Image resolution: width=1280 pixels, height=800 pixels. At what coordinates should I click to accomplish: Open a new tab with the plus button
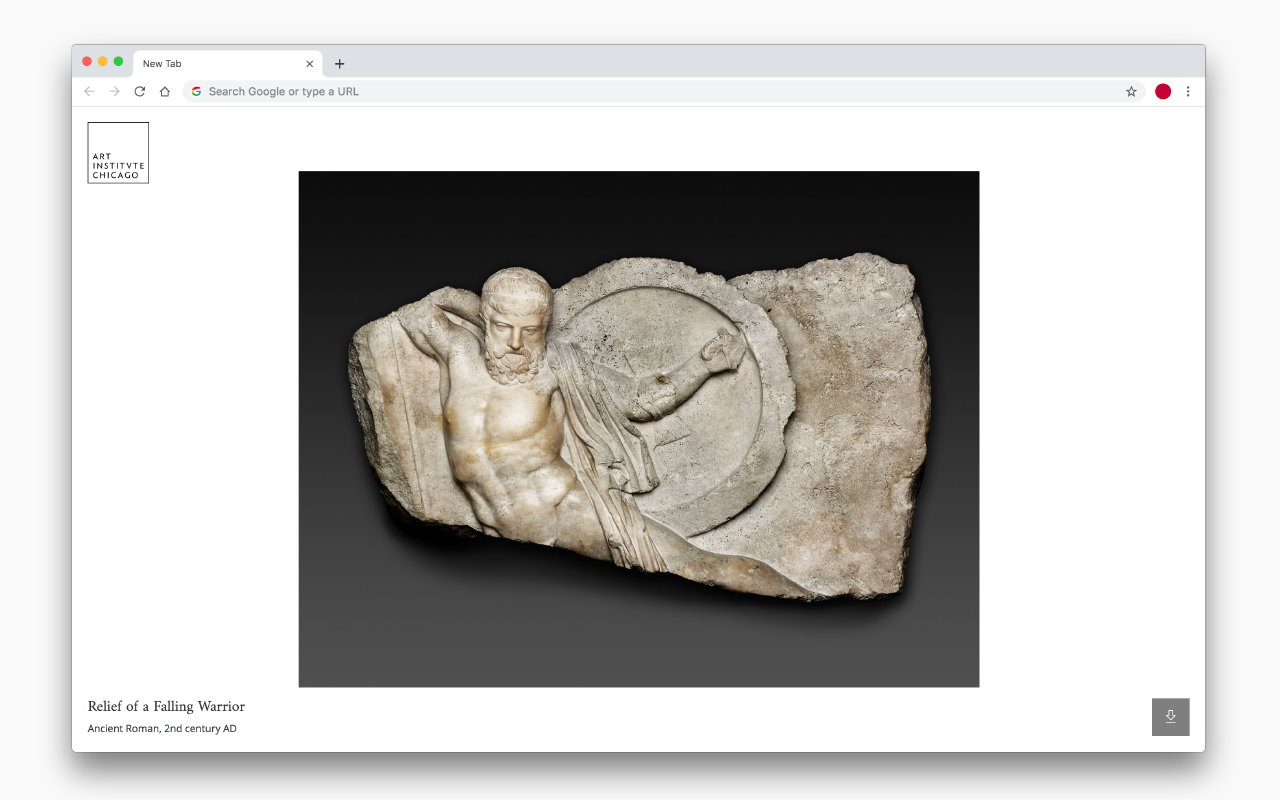(x=339, y=63)
